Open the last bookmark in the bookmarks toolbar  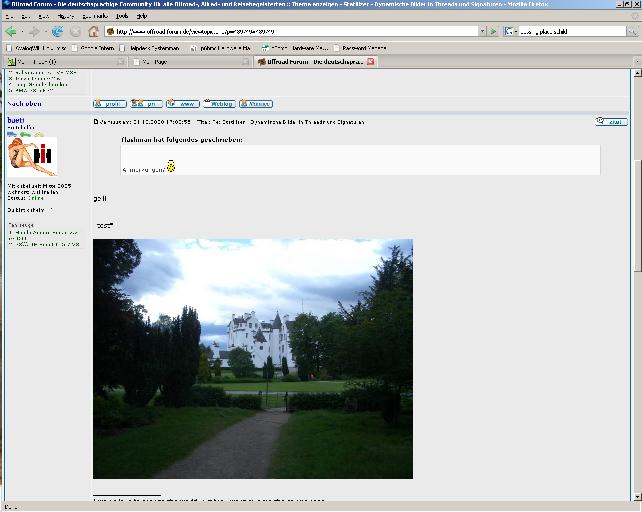point(360,48)
